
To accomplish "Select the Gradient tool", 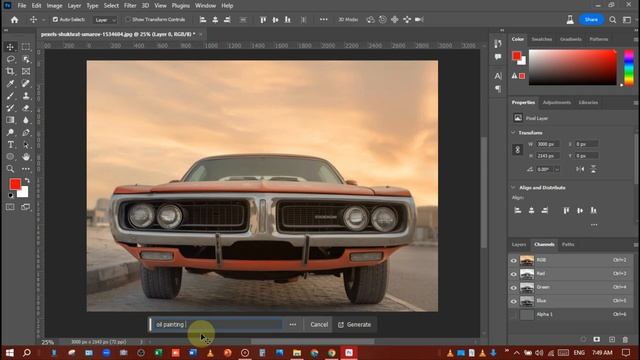I will tap(10, 120).
